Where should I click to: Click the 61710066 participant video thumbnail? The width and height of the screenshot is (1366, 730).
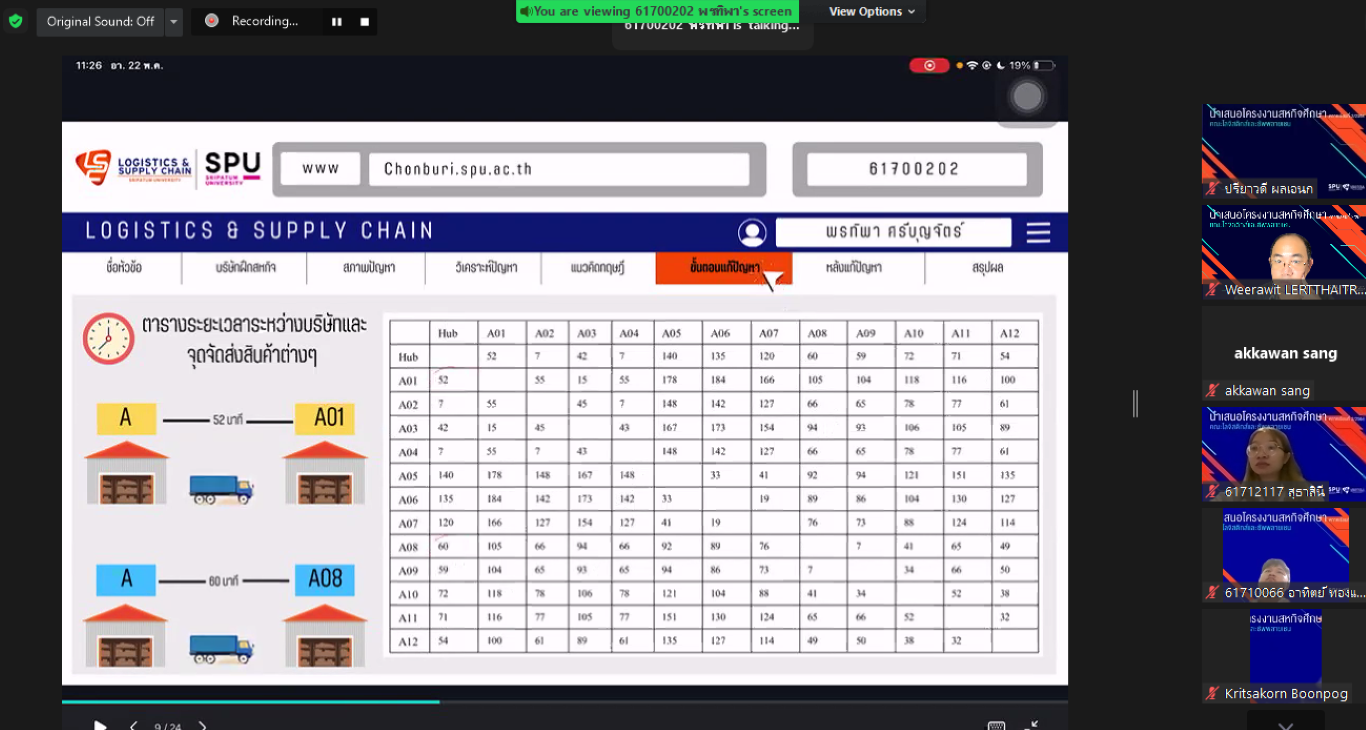pyautogui.click(x=1284, y=554)
